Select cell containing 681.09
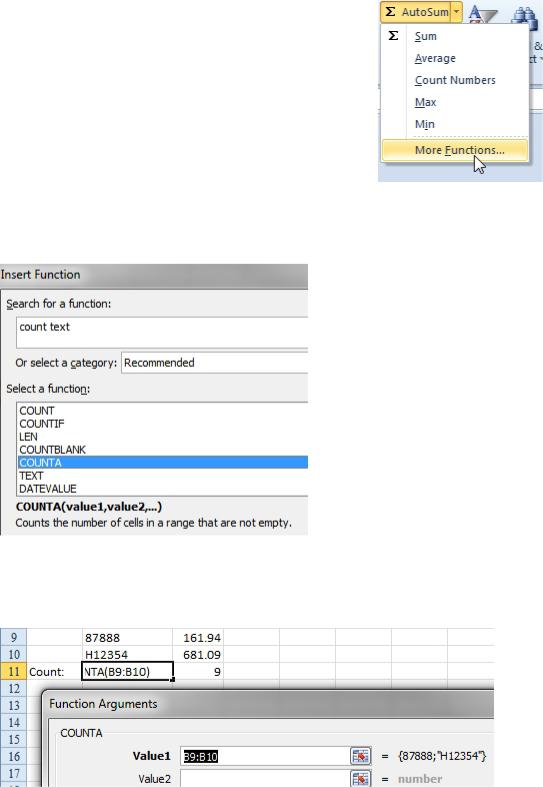Viewport: 543px width, 787px height. 198,654
